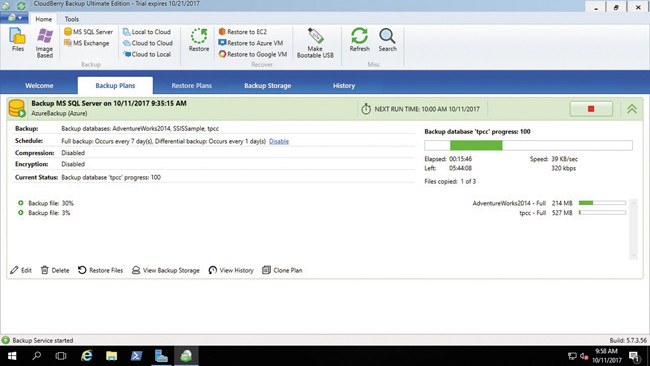Delete the backup plan
Image resolution: width=650 pixels, height=366 pixels.
click(55, 270)
